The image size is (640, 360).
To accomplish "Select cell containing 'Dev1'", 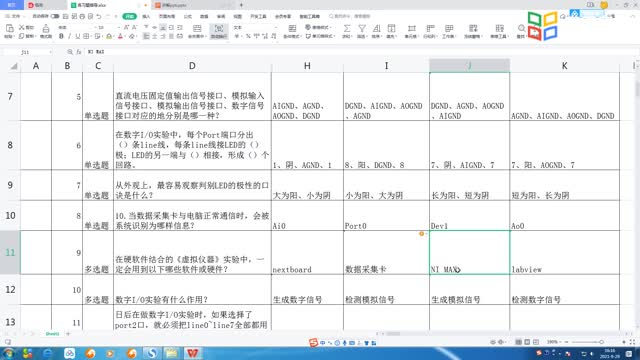I will (x=469, y=216).
